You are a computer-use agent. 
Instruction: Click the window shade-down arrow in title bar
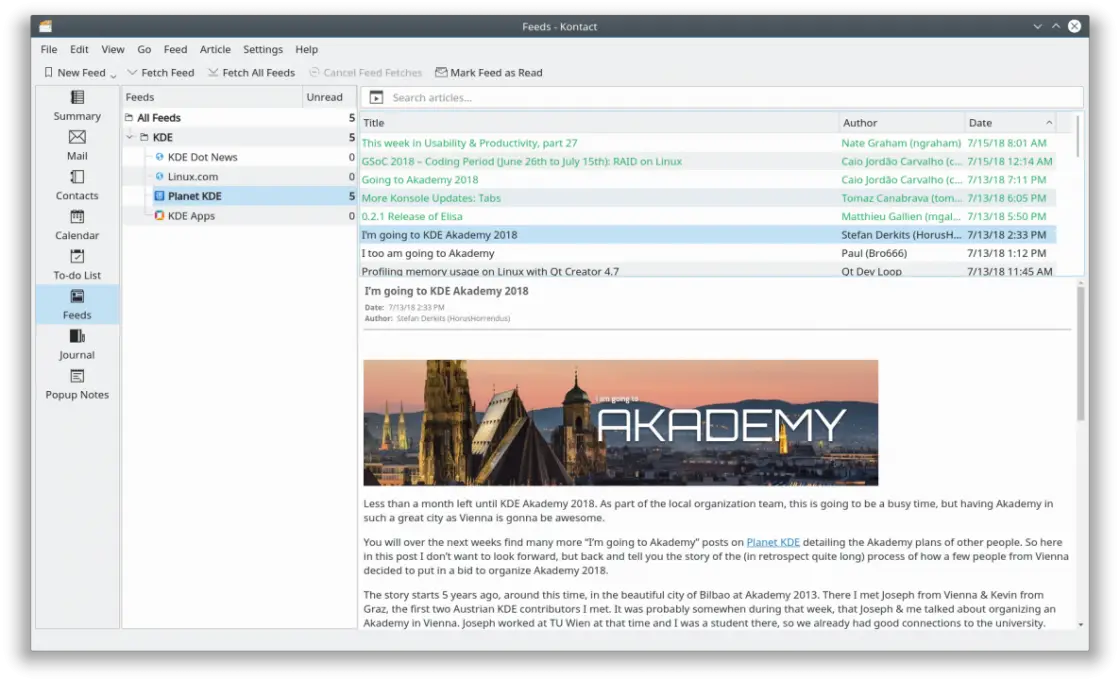(x=1037, y=26)
